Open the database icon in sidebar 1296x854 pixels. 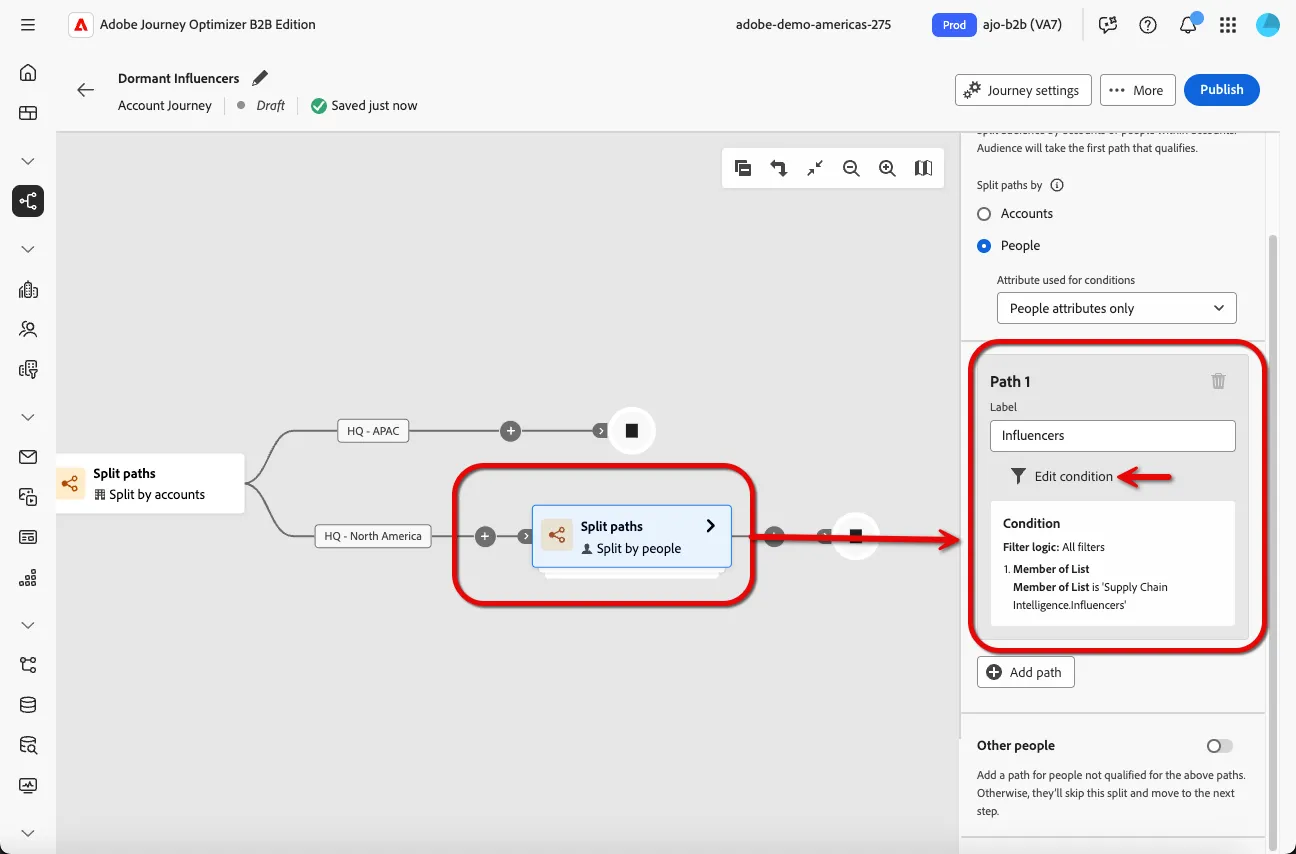coord(28,705)
